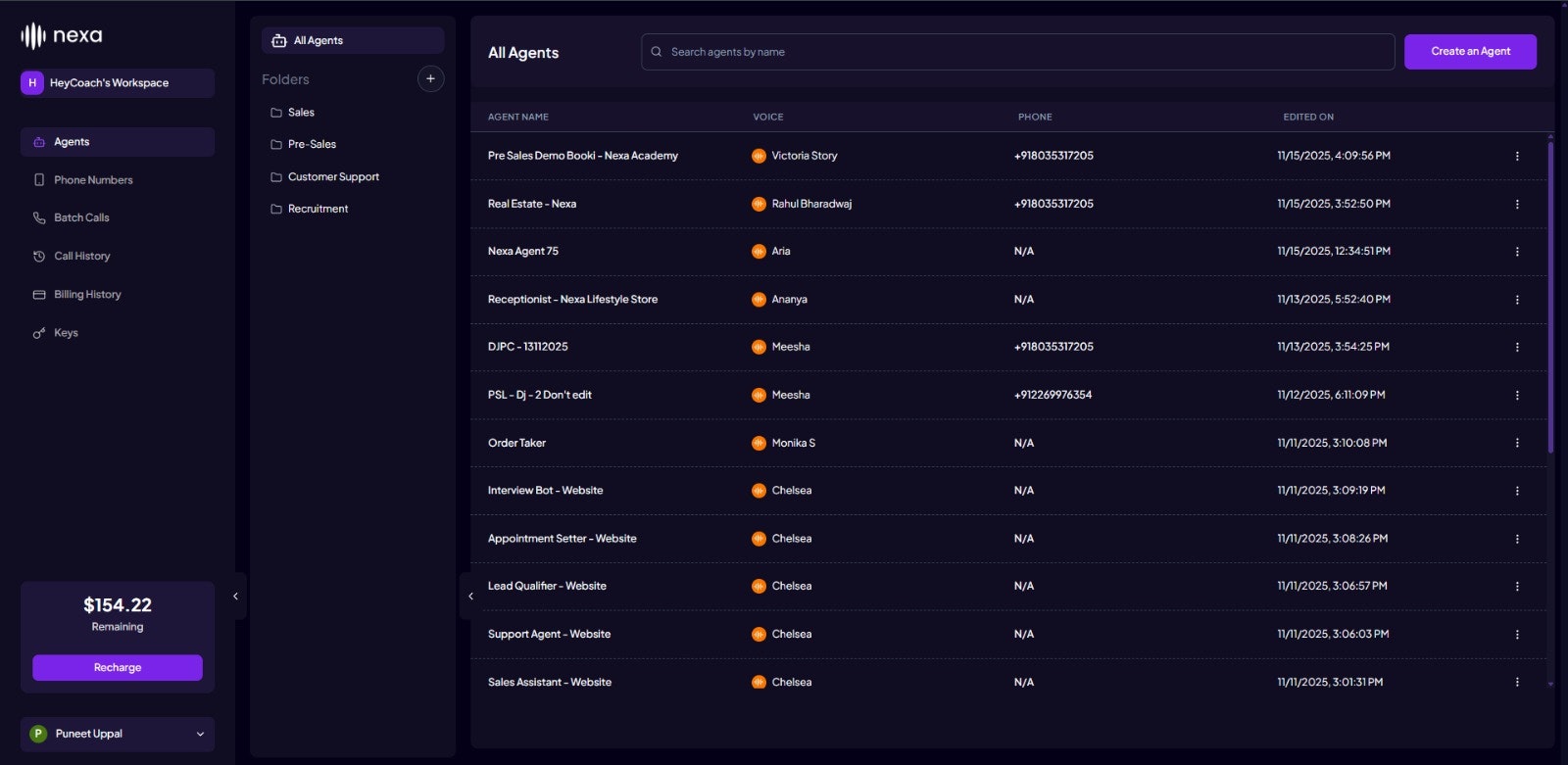Click the Billing History card icon
This screenshot has height=765, width=1568.
[x=39, y=295]
